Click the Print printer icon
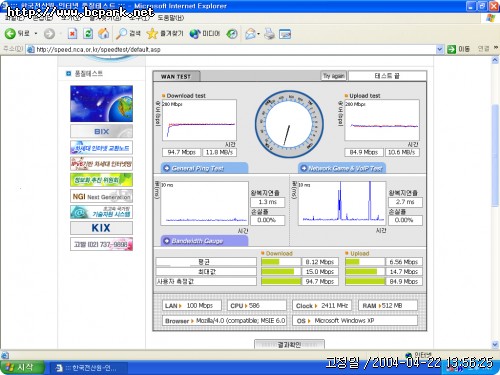 tap(269, 34)
